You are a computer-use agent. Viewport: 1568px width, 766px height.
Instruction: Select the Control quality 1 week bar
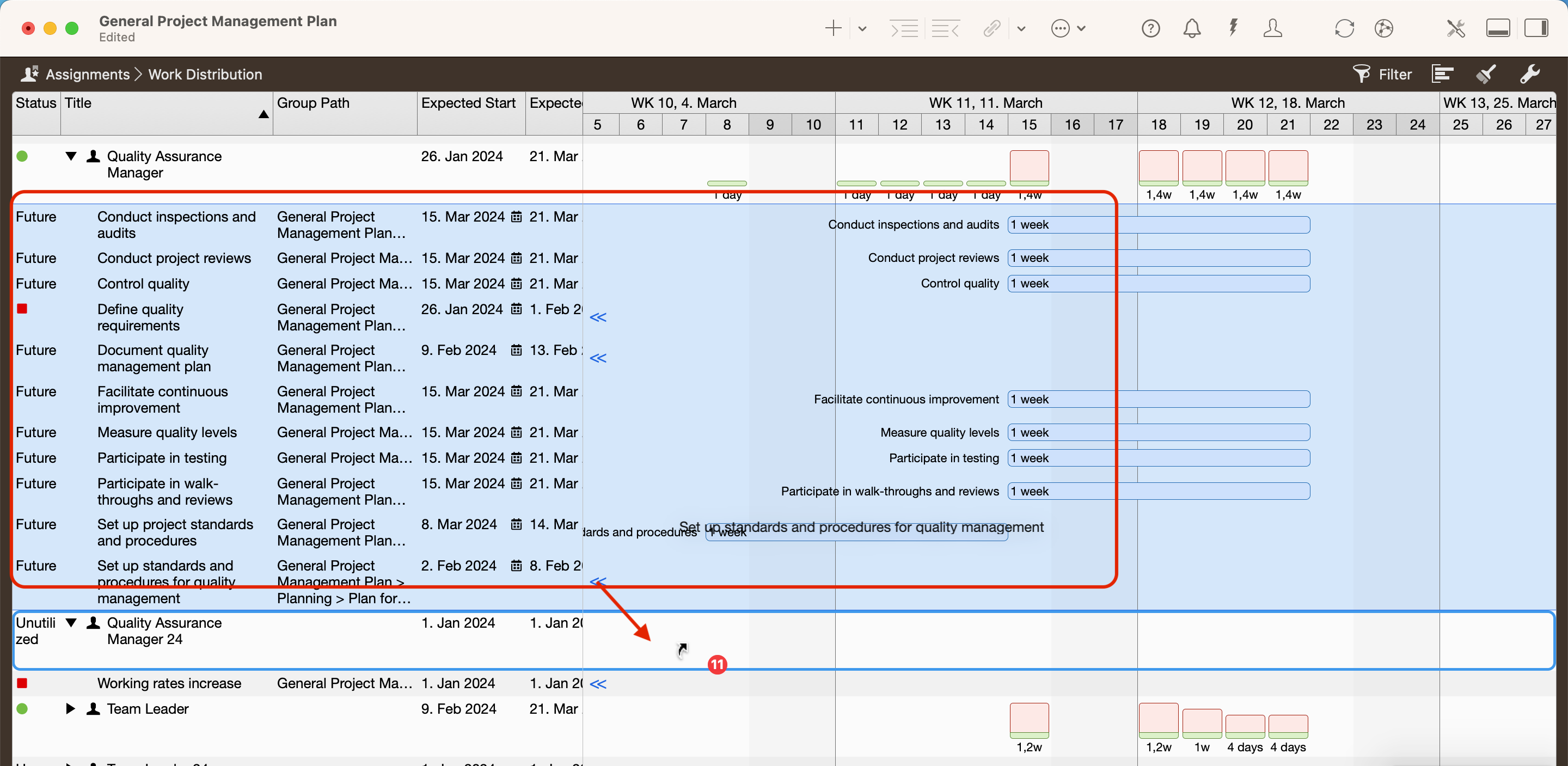coord(1159,284)
